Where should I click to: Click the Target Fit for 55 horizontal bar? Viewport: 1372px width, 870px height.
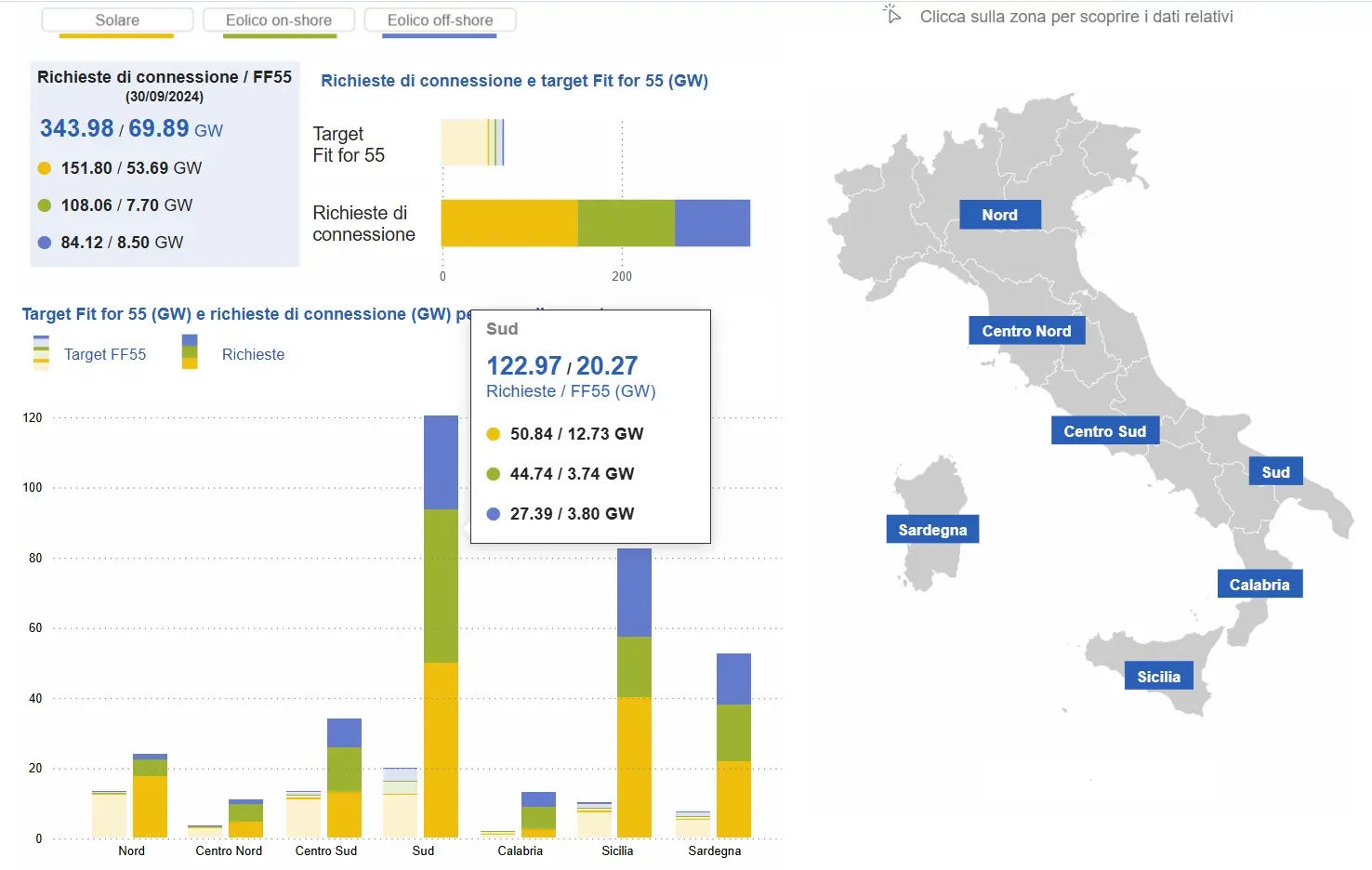(x=472, y=142)
